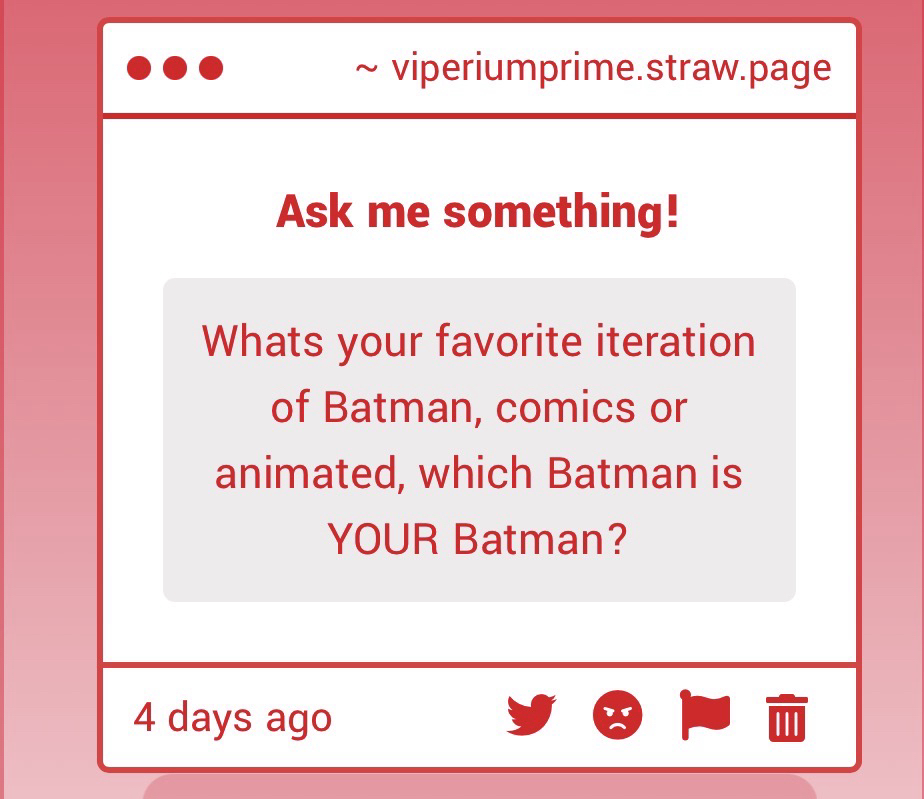The height and width of the screenshot is (799, 924).
Task: Click the partially visible card at the bottom
Action: pyautogui.click(x=479, y=787)
